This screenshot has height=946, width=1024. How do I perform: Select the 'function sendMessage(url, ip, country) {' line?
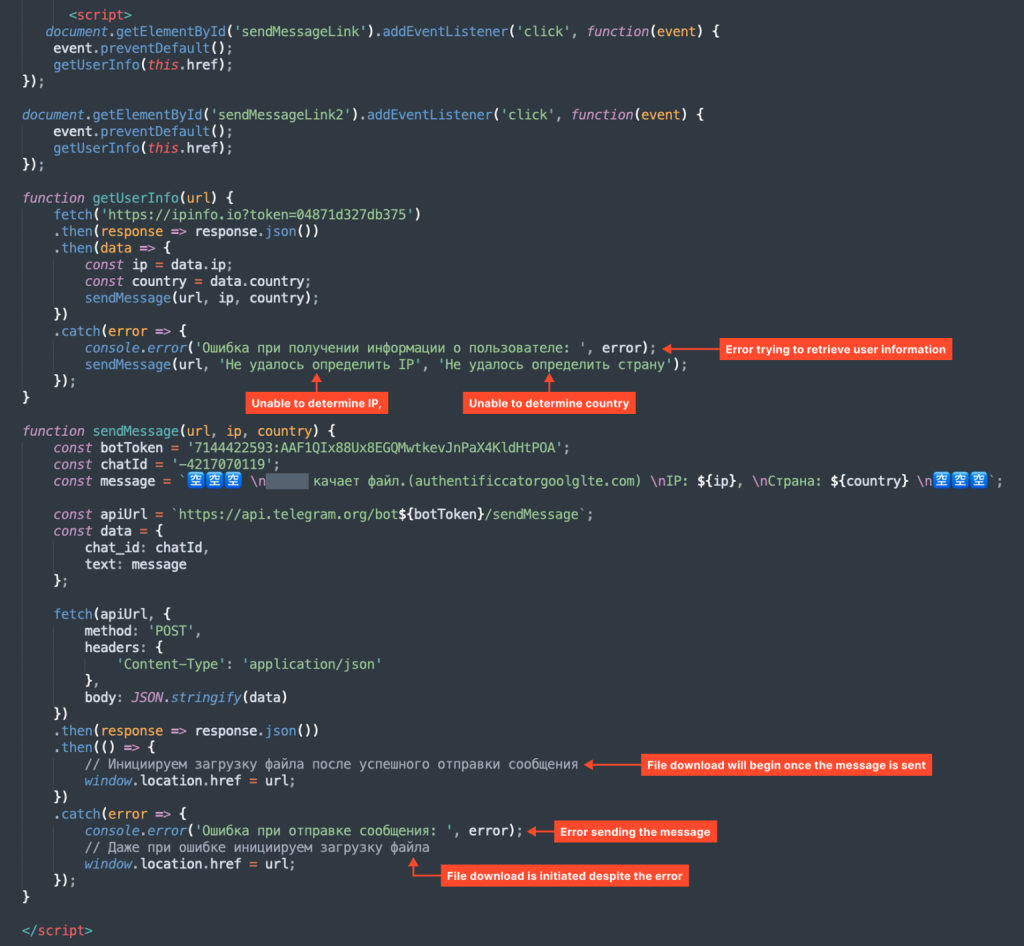coord(179,431)
